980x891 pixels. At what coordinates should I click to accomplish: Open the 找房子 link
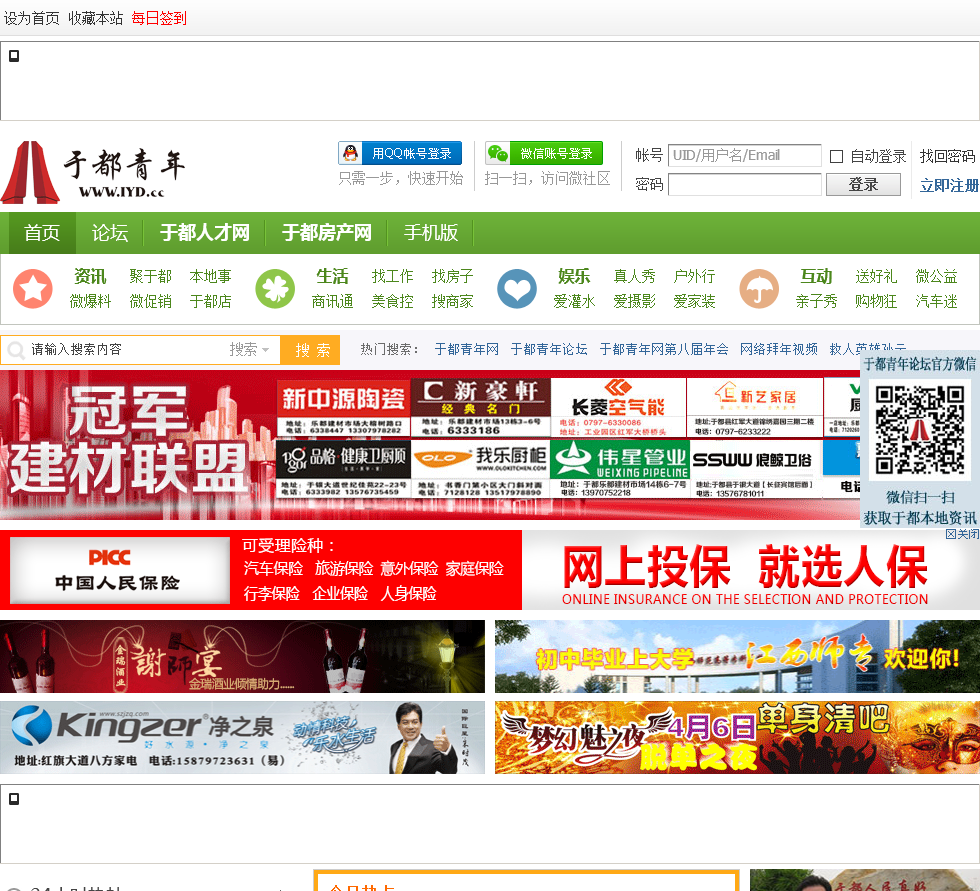pyautogui.click(x=452, y=276)
